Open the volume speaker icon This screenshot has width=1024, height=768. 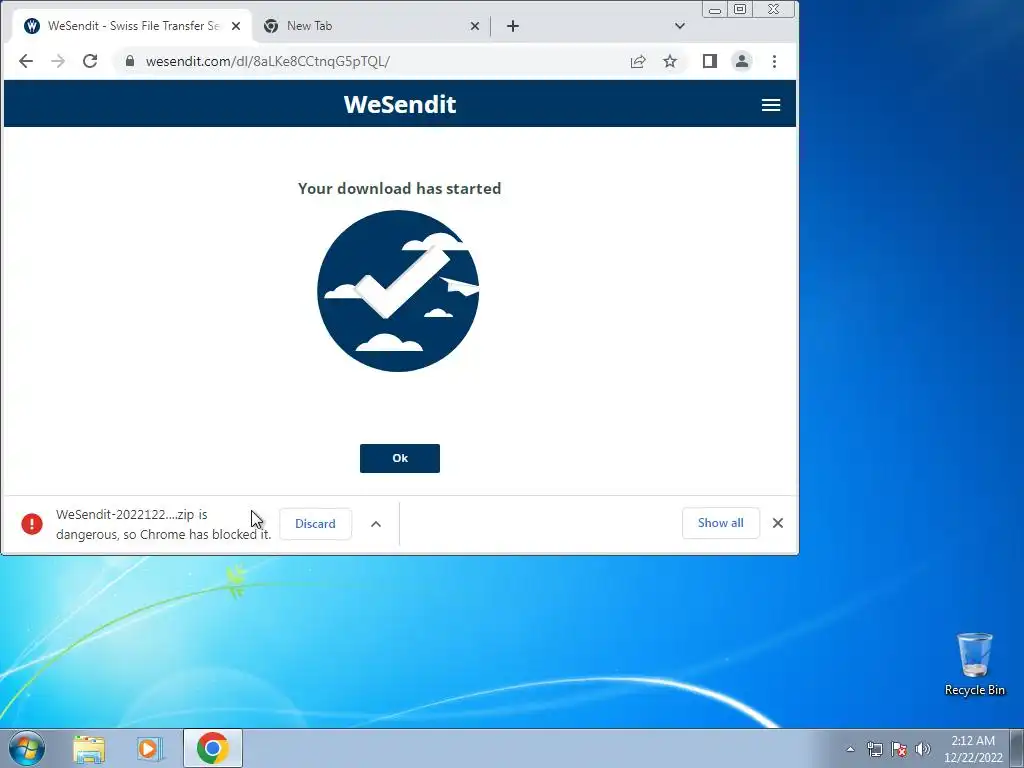click(x=923, y=749)
